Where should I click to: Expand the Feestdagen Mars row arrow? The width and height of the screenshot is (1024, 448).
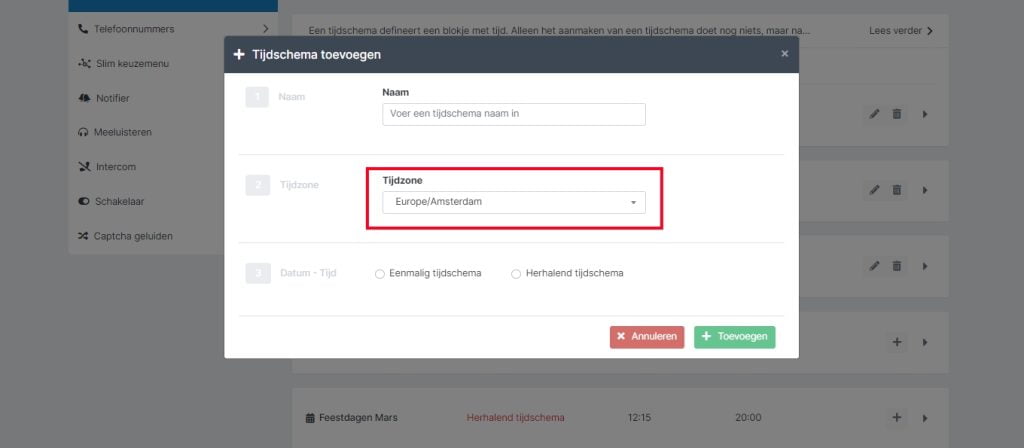pyautogui.click(x=925, y=418)
